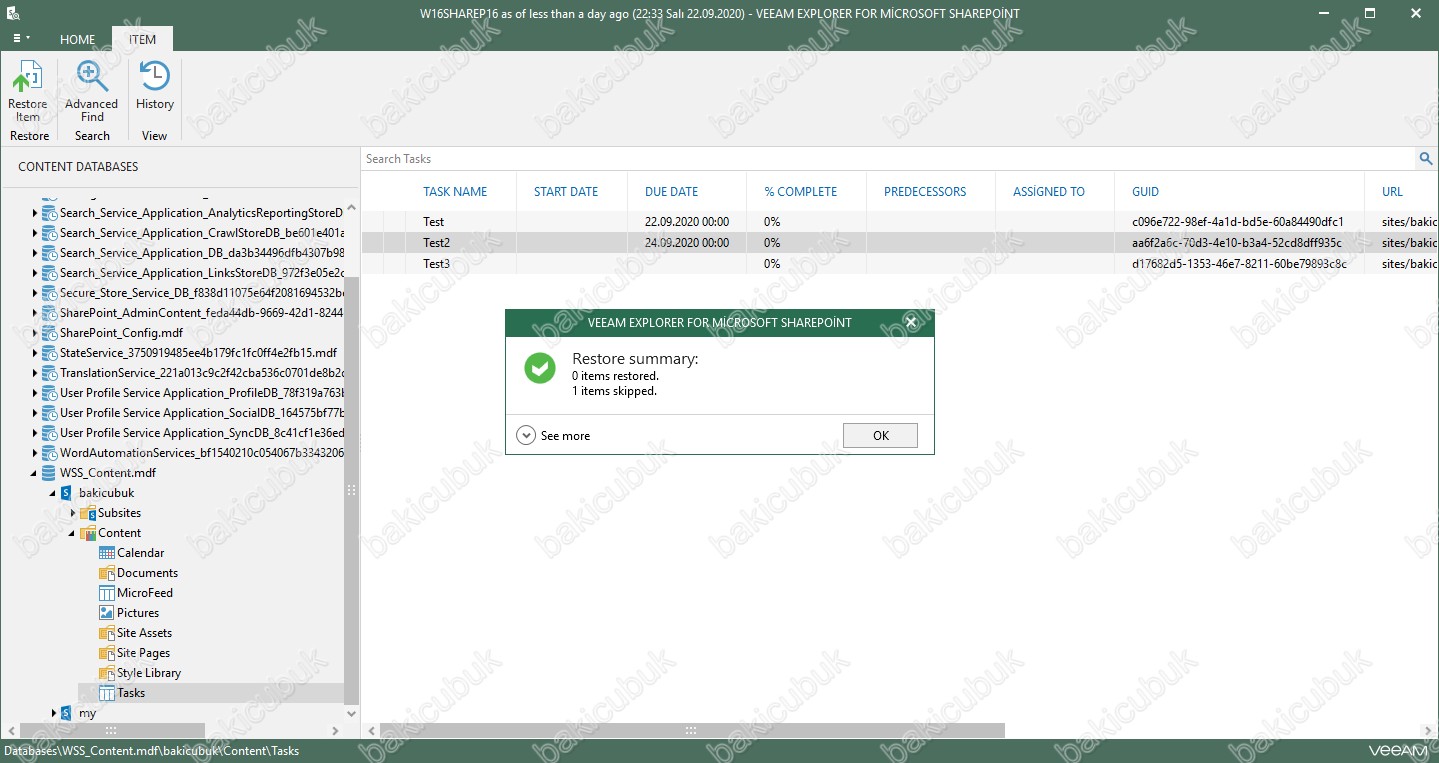Screen dimensions: 1439x763
Task: Expand the SharePoint_Config.mdf node
Action: [35, 333]
